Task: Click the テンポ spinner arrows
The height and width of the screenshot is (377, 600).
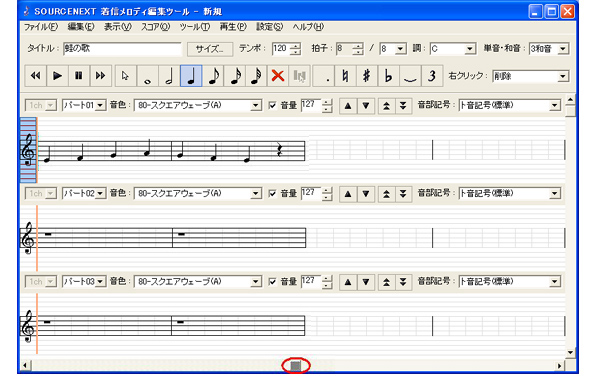Action: tap(295, 49)
